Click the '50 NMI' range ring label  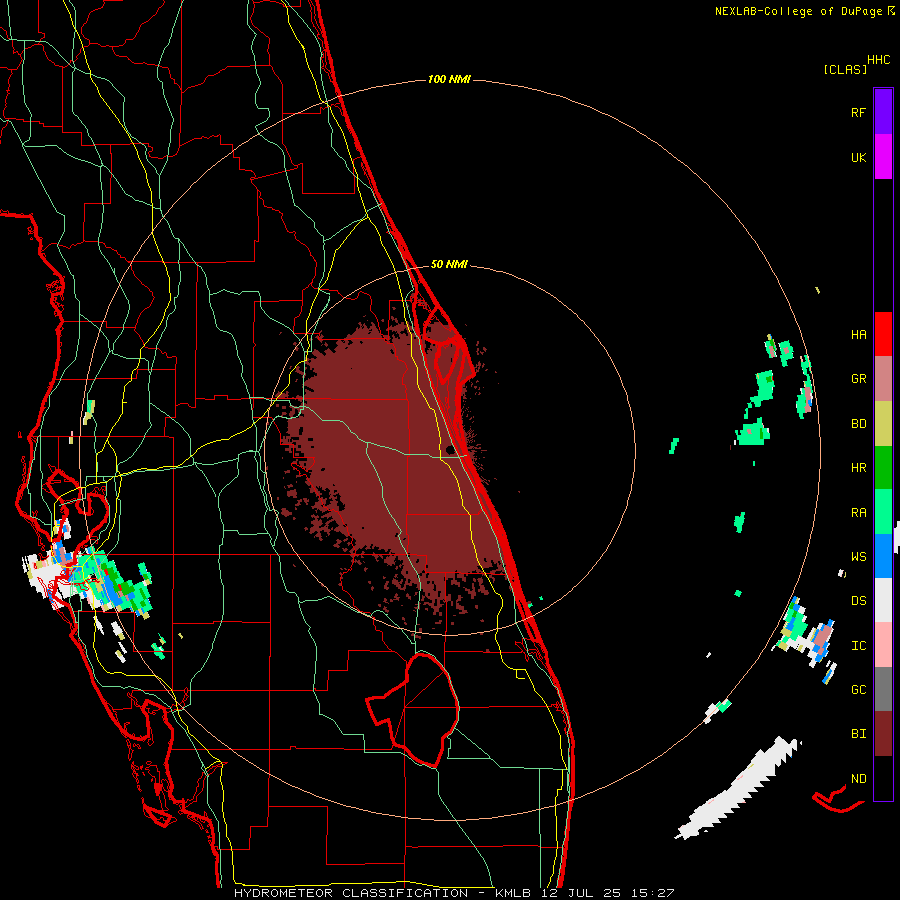[x=449, y=265]
